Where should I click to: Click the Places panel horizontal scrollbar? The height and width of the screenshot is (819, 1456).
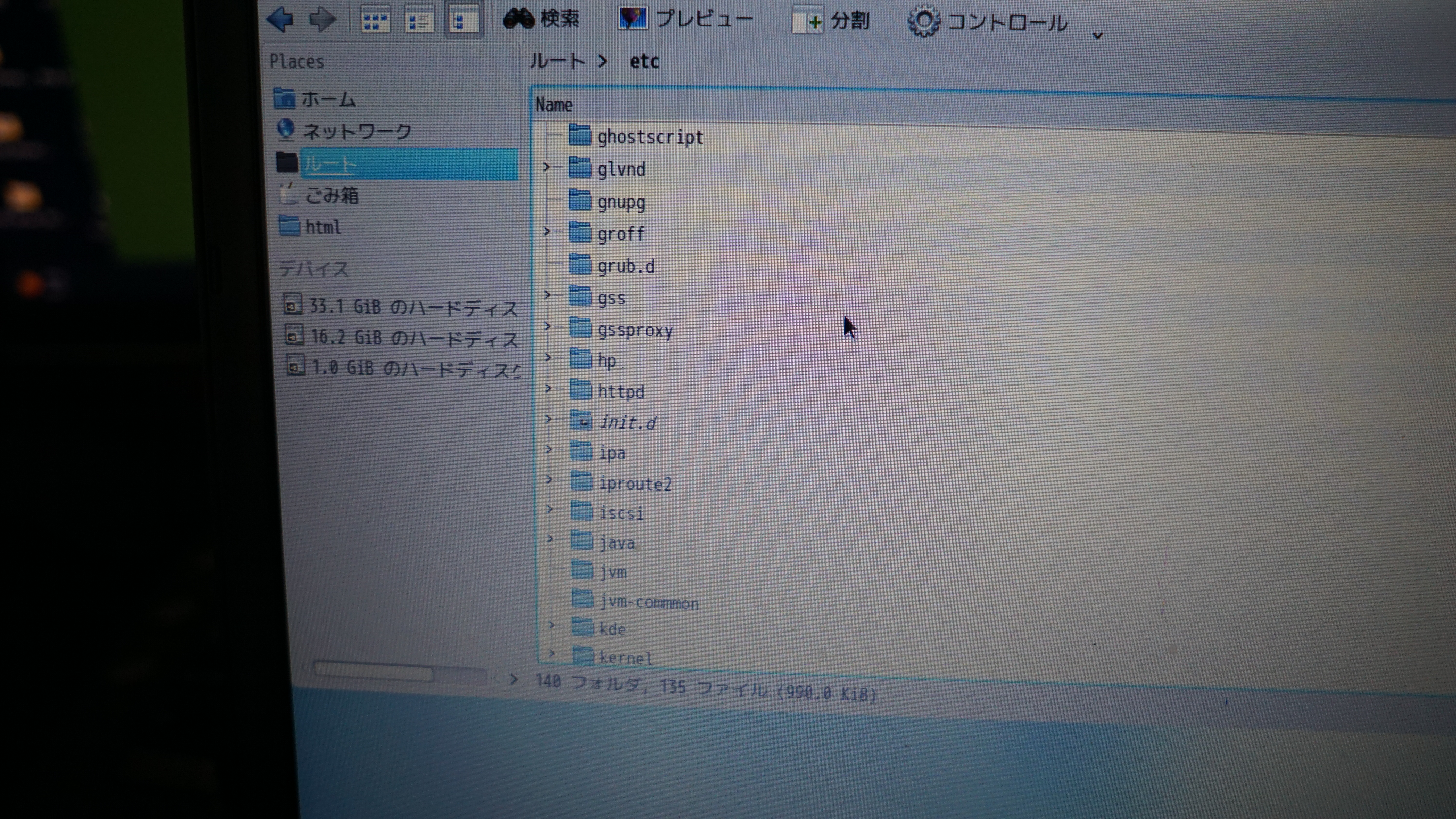point(400,673)
